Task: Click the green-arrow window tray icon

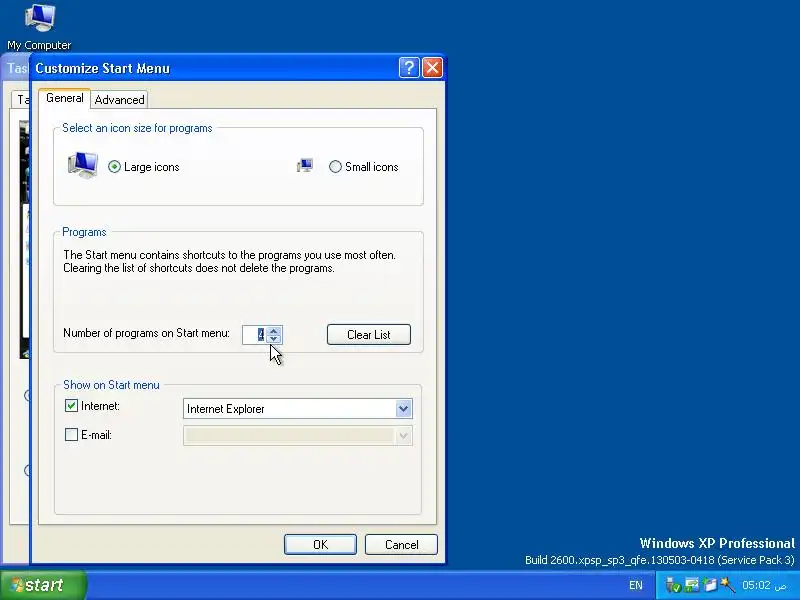Action: coord(692,585)
